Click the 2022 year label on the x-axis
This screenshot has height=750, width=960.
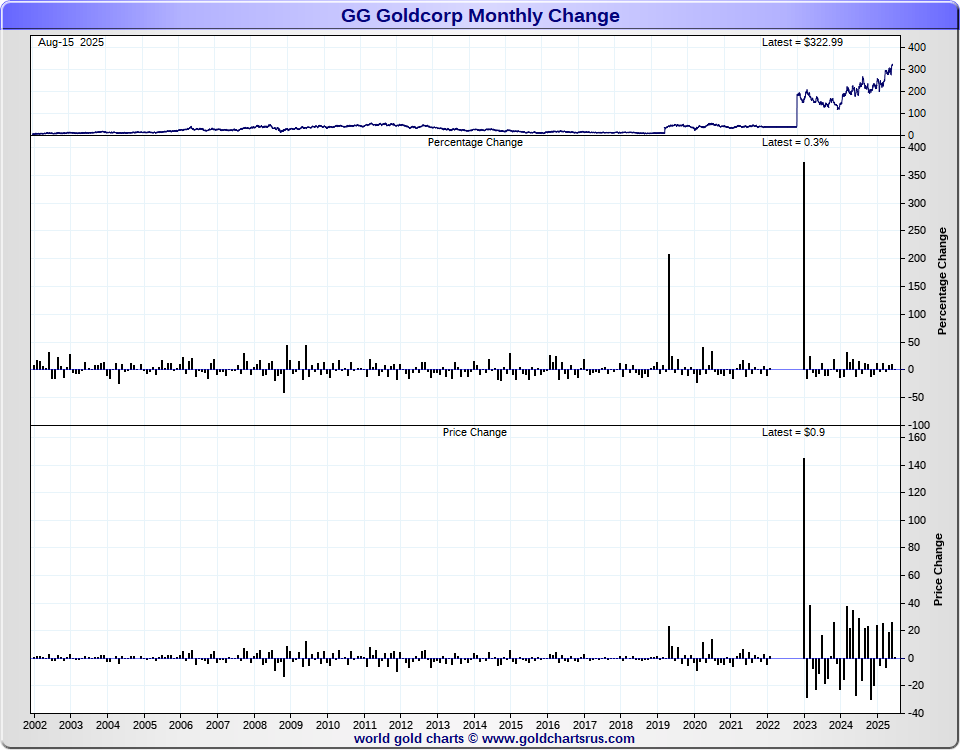768,726
